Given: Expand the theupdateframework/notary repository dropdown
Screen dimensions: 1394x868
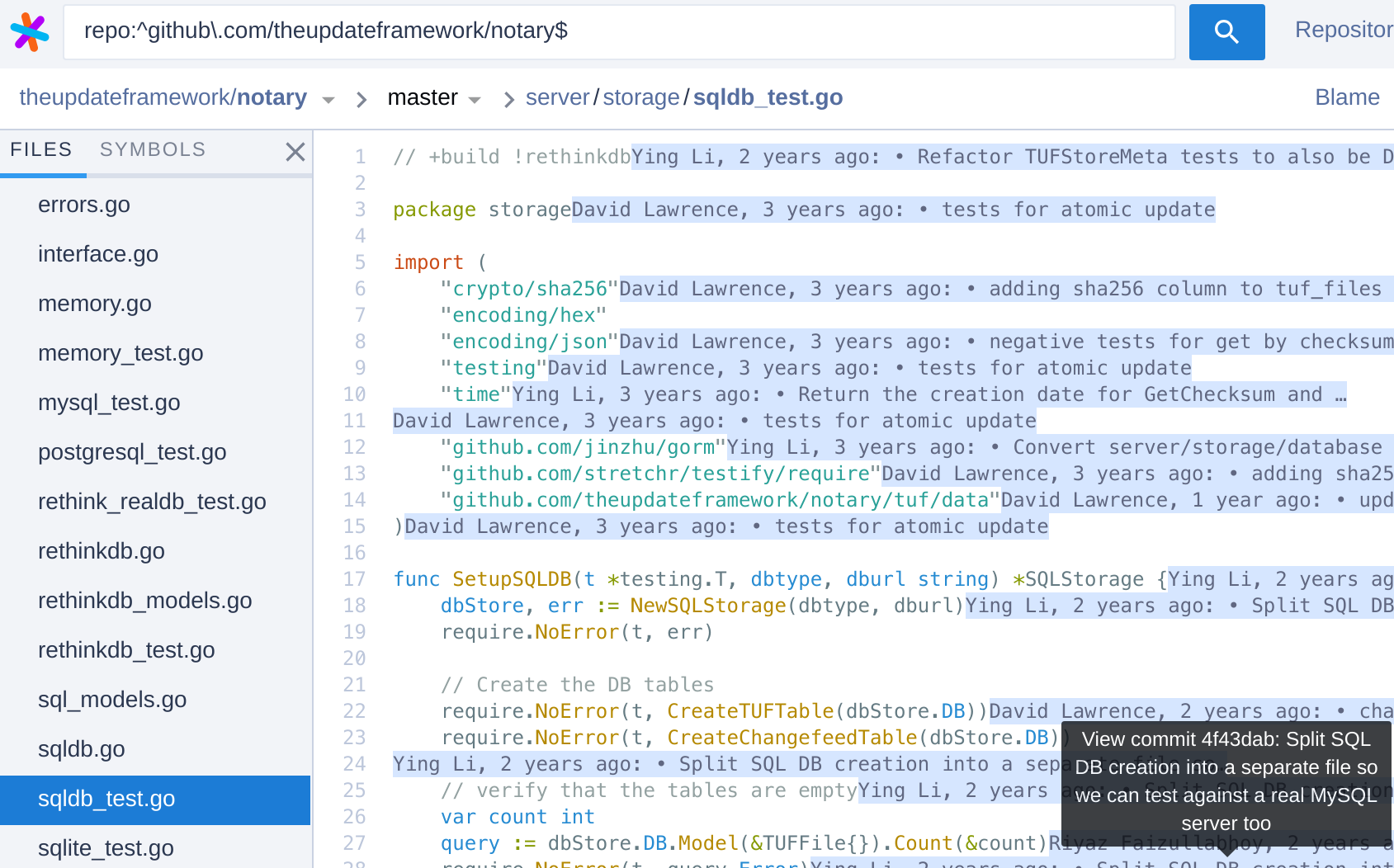Looking at the screenshot, I should pyautogui.click(x=328, y=99).
